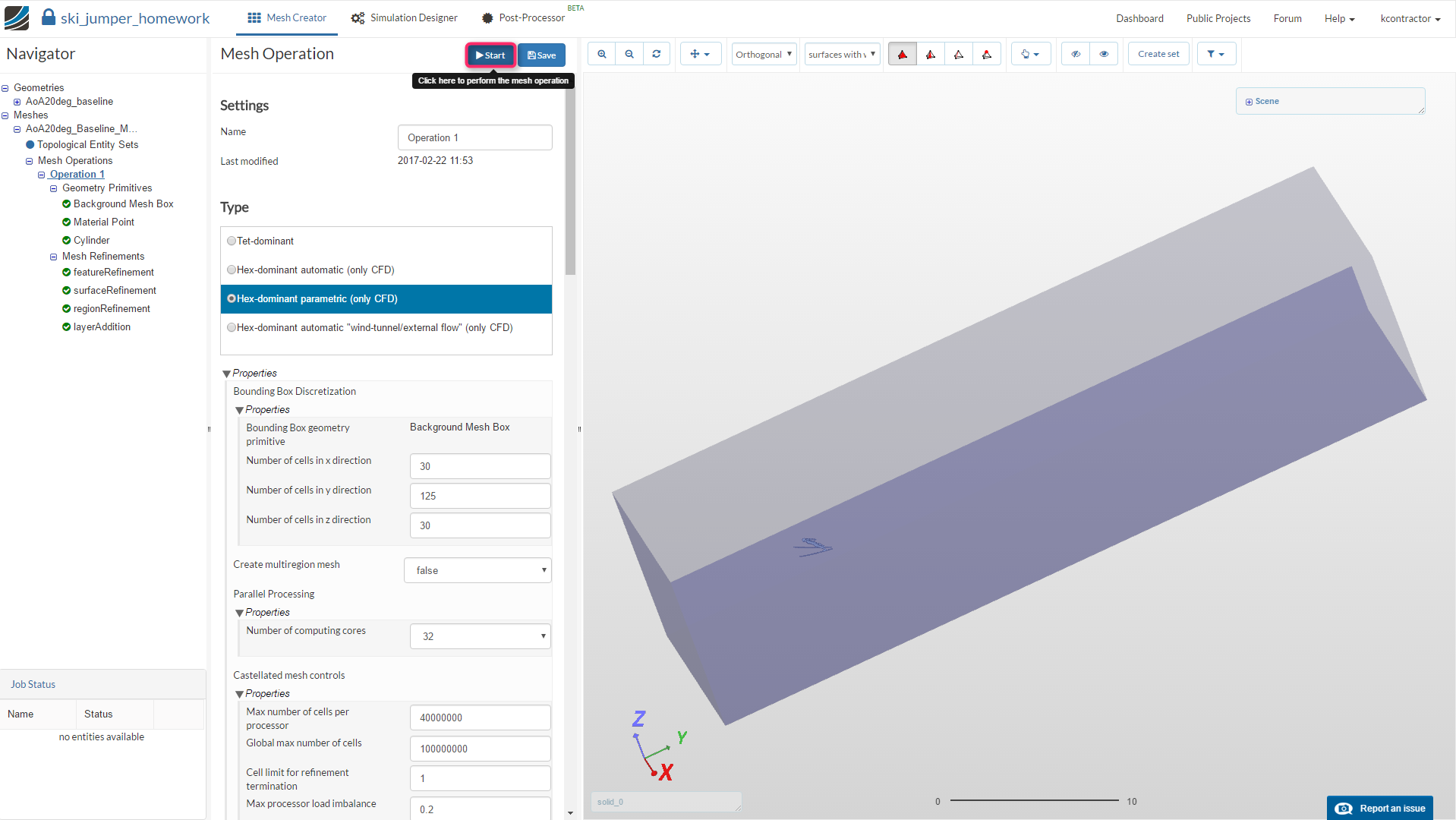Open the Orthogonal projection dropdown
The height and width of the screenshot is (820, 1456).
tap(764, 54)
